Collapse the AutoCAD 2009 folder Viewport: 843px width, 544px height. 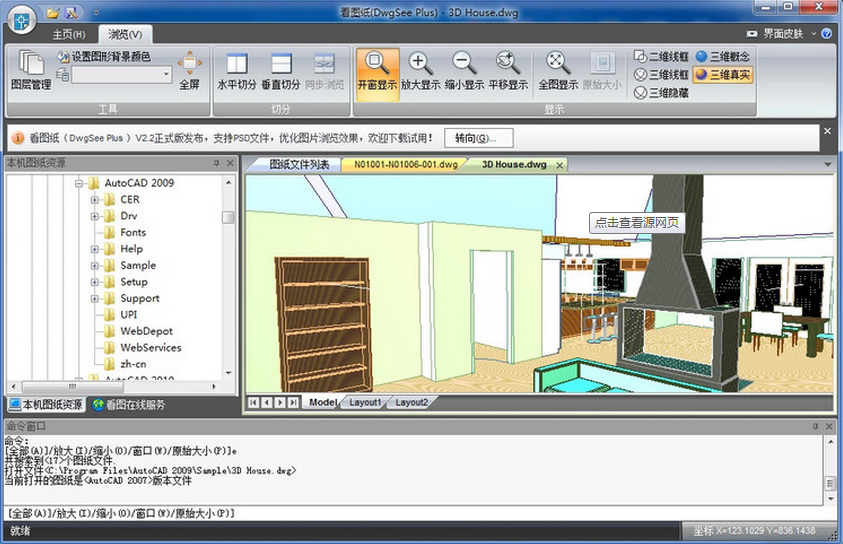(x=79, y=183)
